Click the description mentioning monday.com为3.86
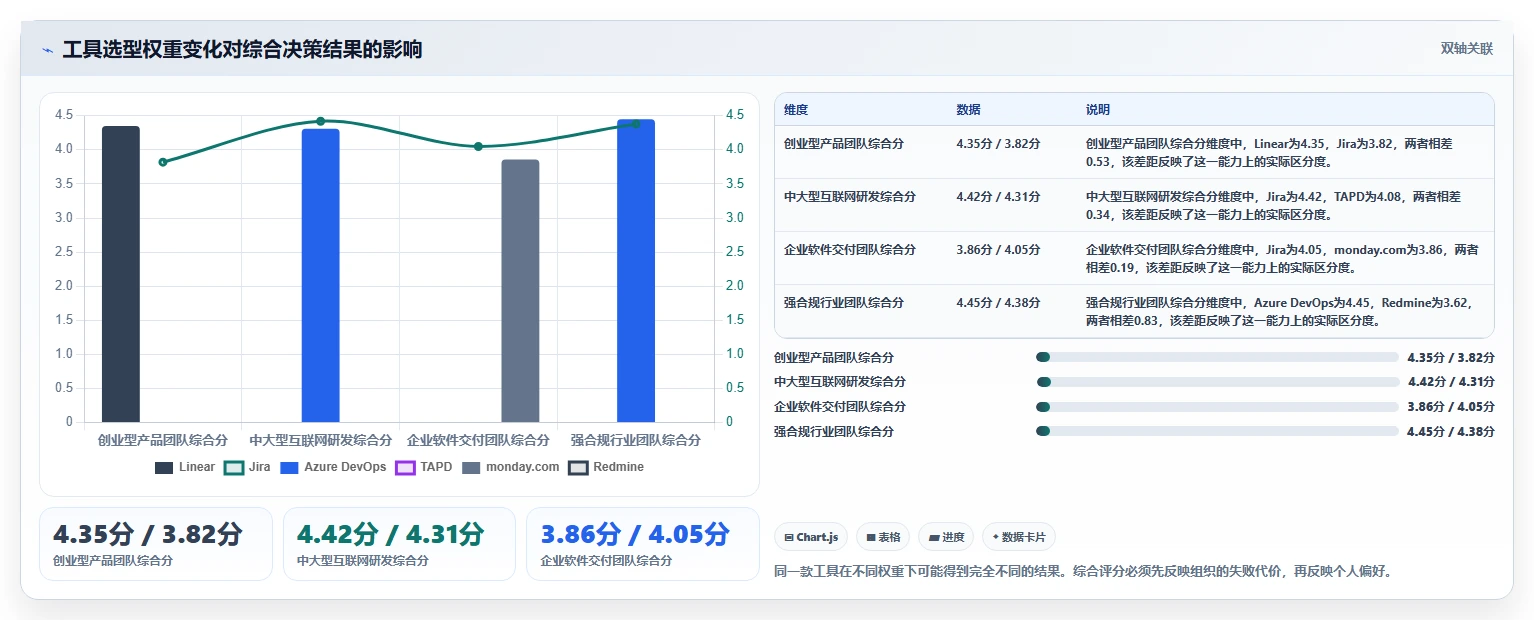The width and height of the screenshot is (1534, 620). point(1282,258)
